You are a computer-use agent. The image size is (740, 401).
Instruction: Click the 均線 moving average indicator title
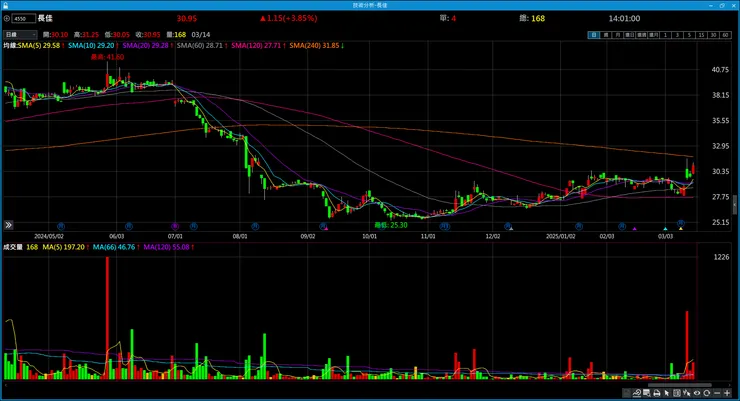coord(10,45)
